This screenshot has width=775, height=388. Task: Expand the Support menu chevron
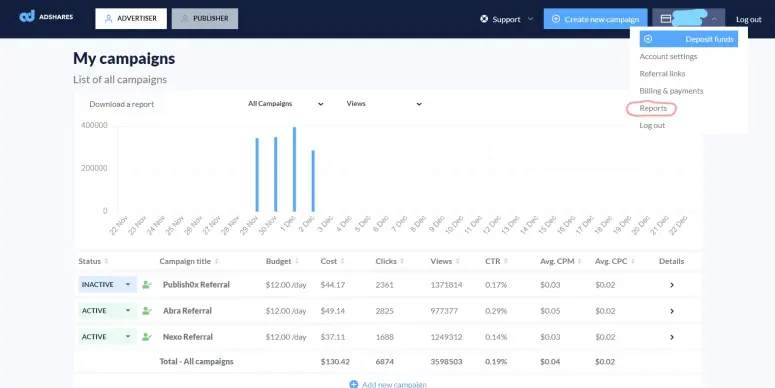click(x=530, y=19)
